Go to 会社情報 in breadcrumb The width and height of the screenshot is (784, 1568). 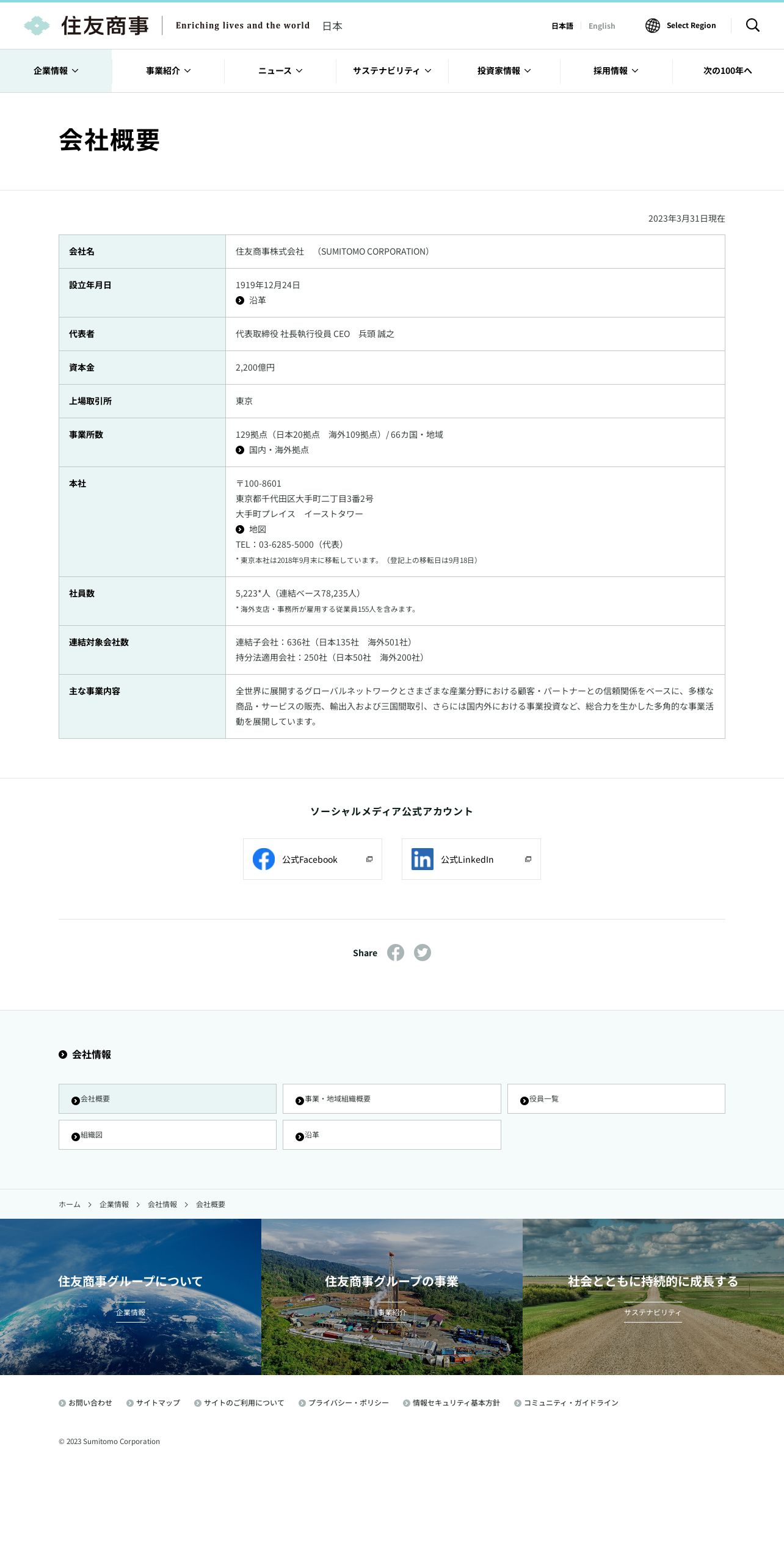point(162,1205)
